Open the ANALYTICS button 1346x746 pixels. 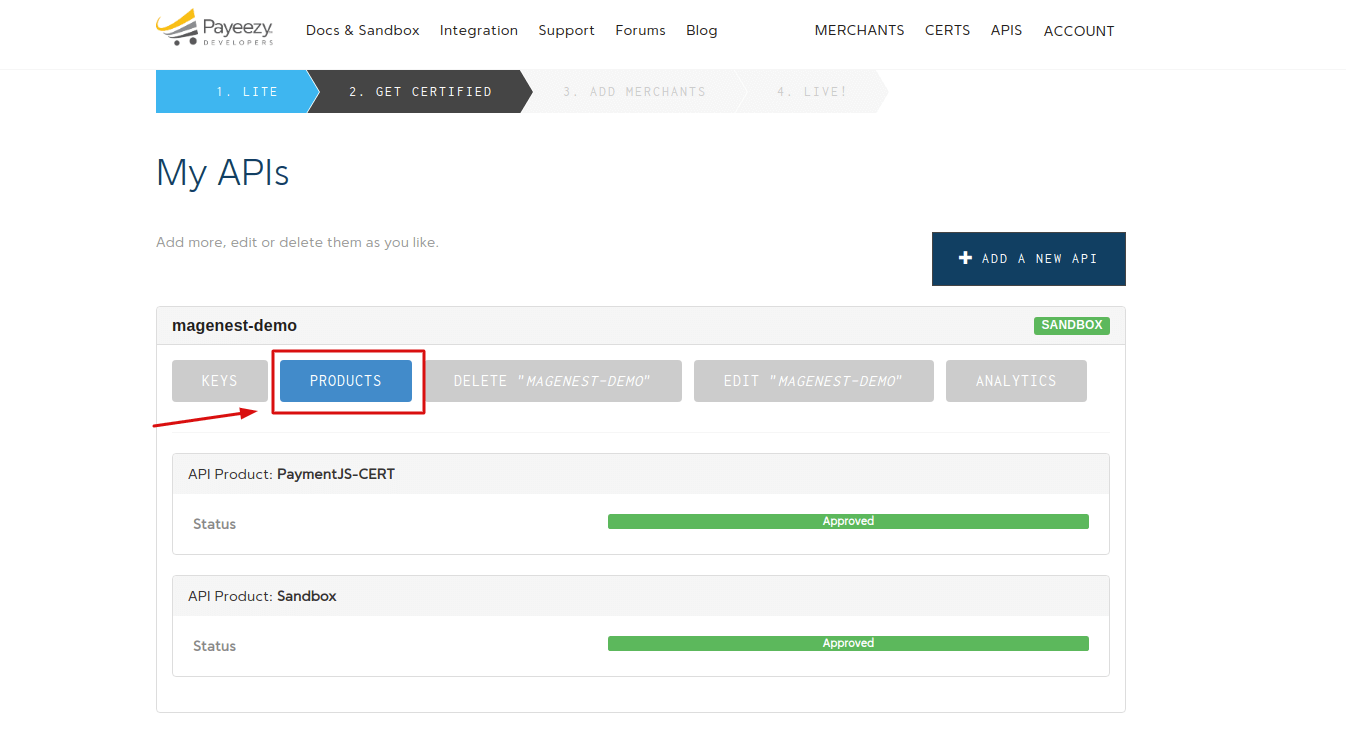pos(1016,381)
